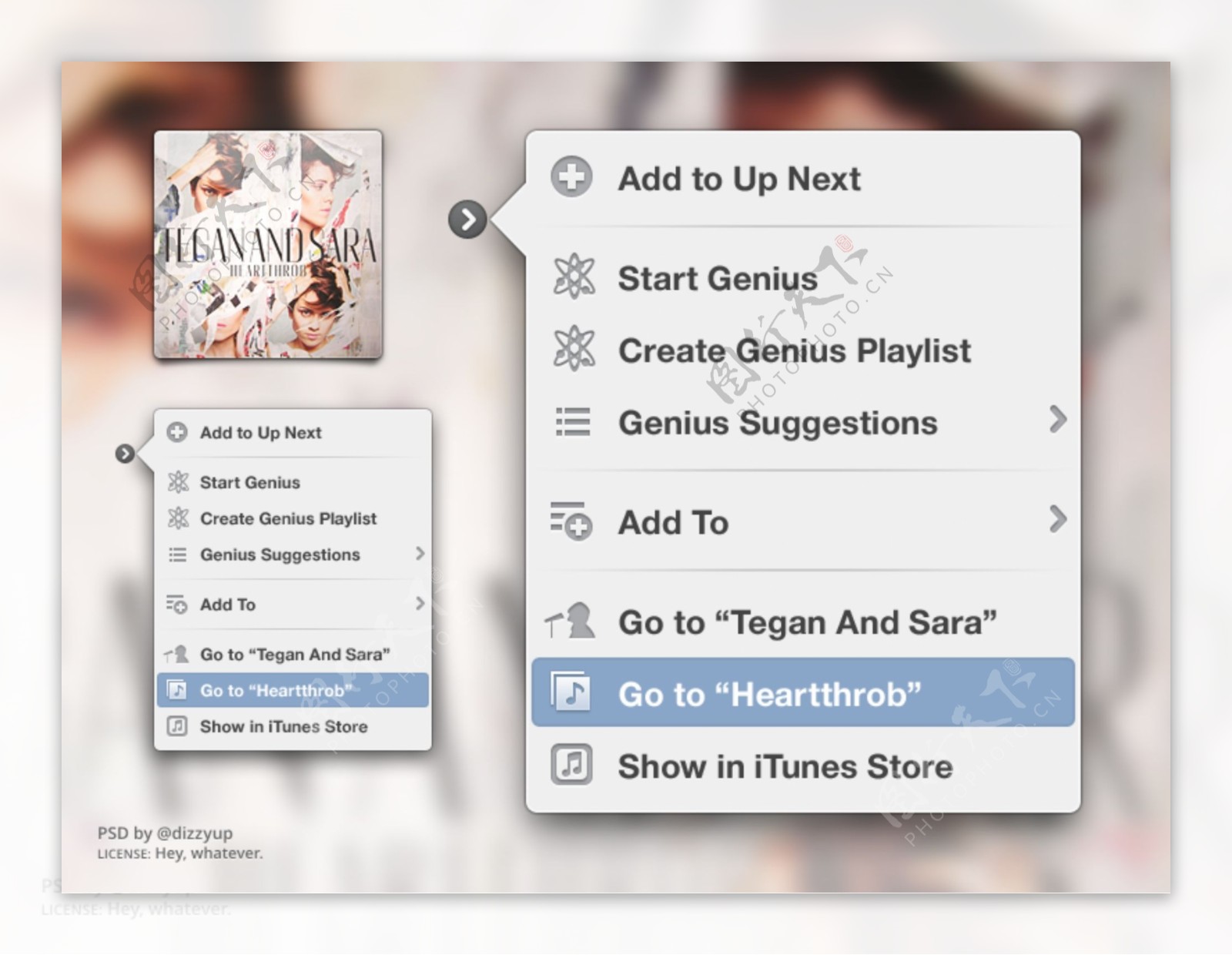Viewport: 1232px width, 955px height.
Task: Expand the large Add To submenu chevron
Action: 1058,519
